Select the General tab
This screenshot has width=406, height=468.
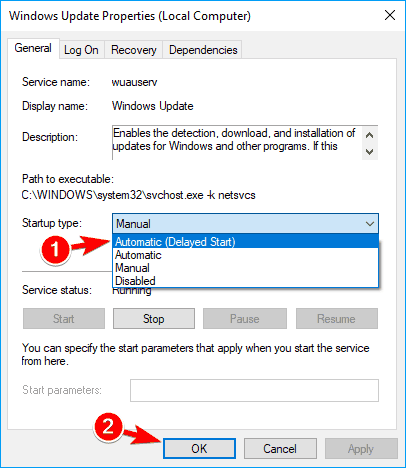tap(33, 48)
